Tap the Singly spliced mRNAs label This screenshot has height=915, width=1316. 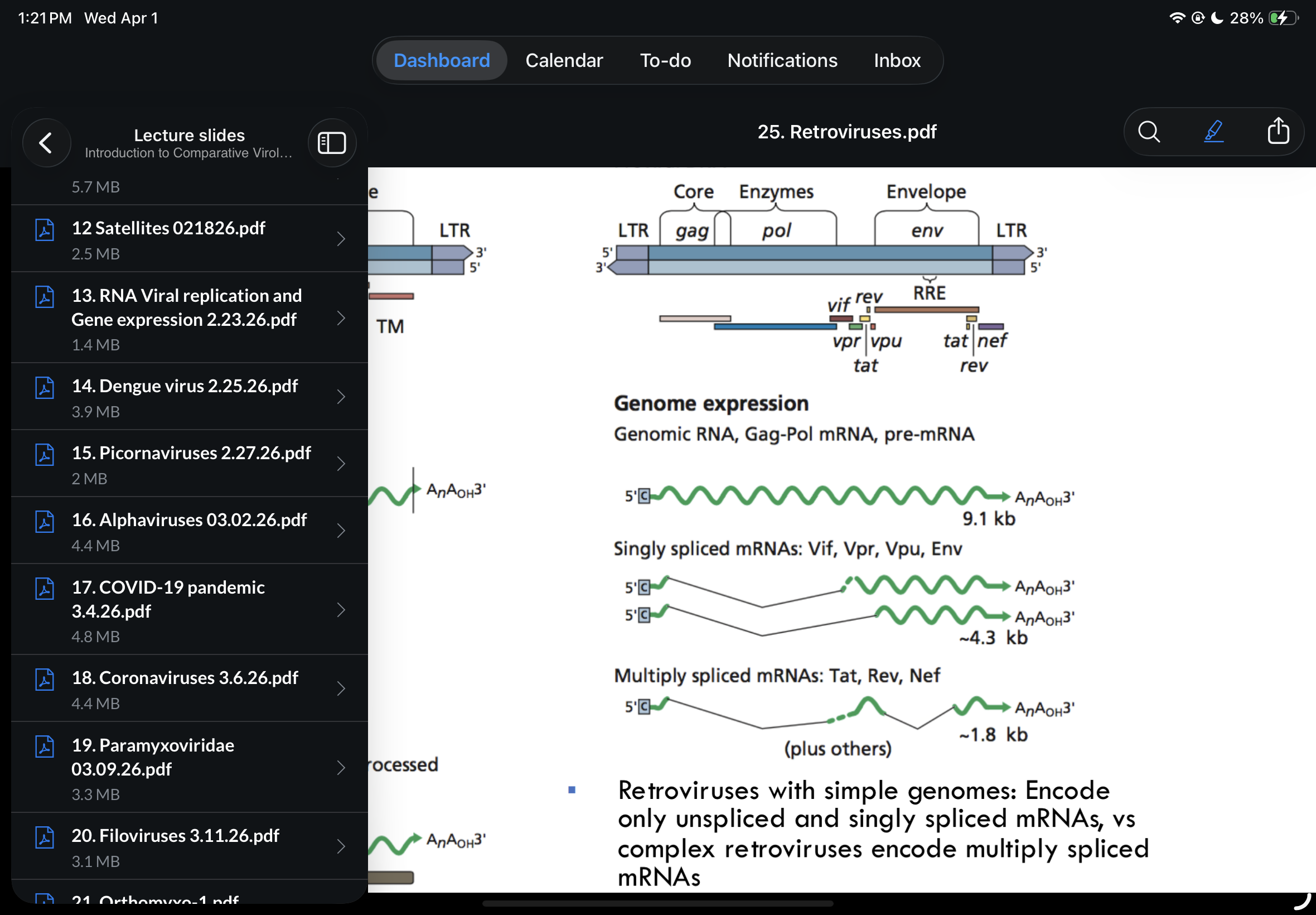point(787,548)
